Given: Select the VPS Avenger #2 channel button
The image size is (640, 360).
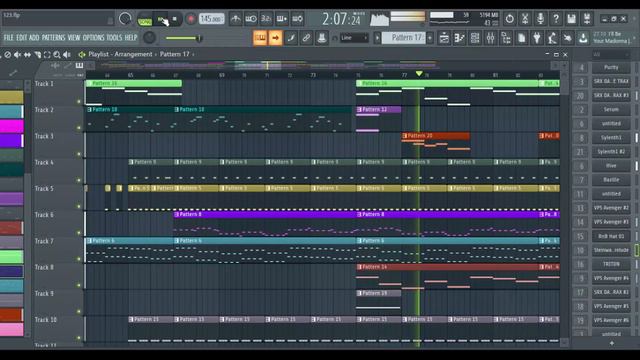Looking at the screenshot, I should [611, 208].
